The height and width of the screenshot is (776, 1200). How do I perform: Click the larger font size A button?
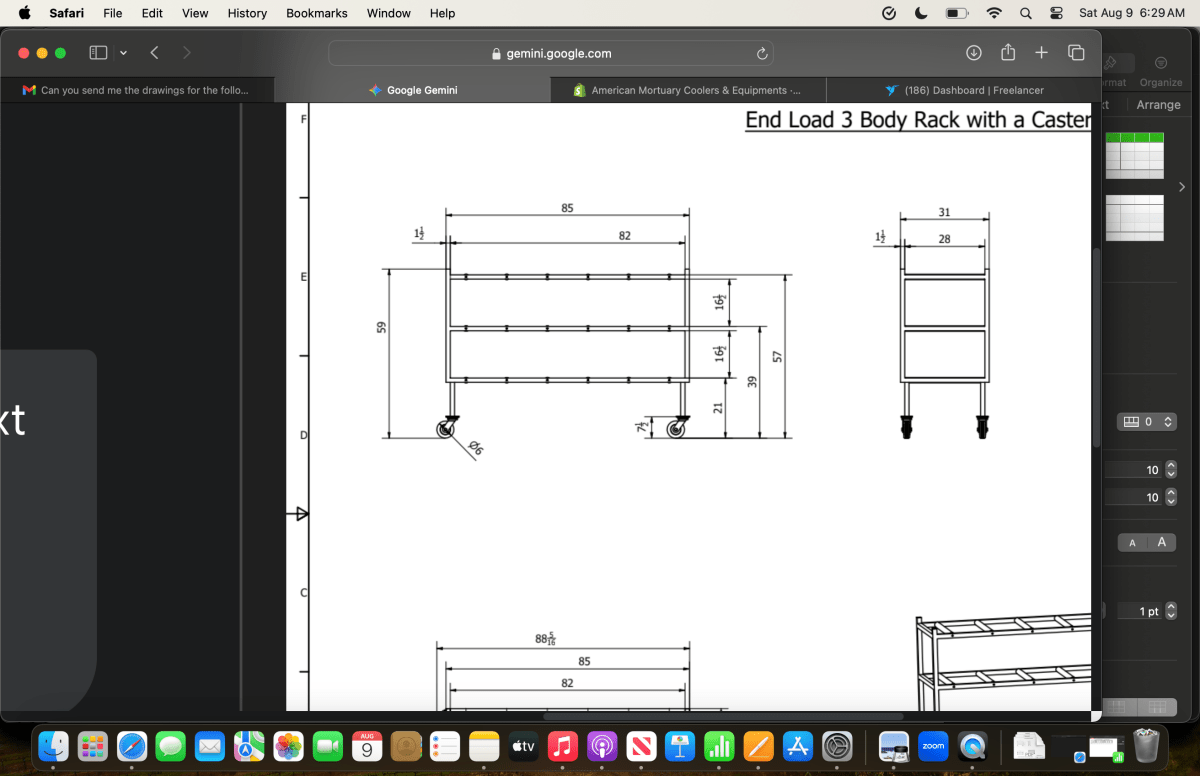coord(1161,542)
